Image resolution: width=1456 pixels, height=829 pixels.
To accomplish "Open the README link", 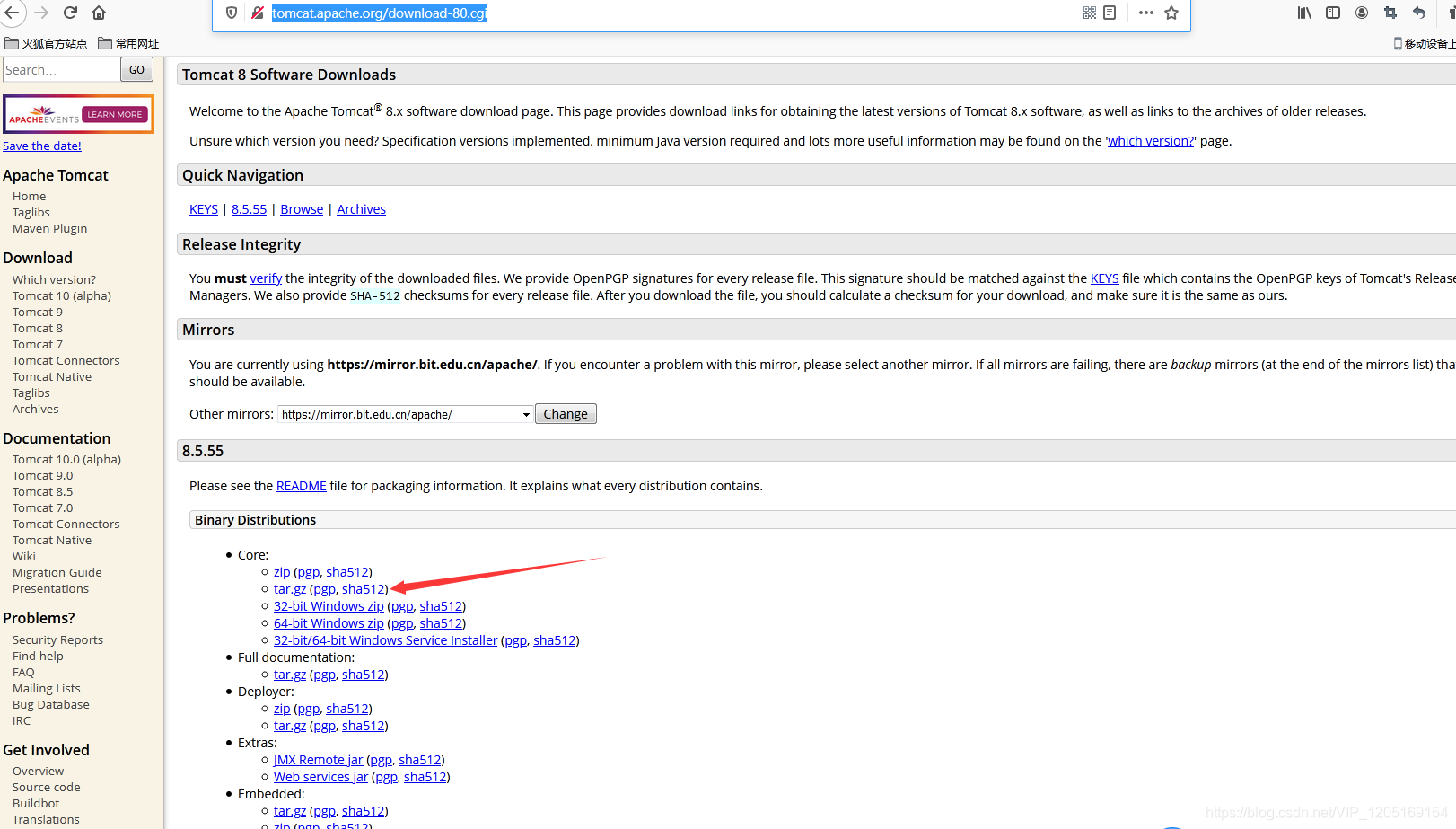I will tap(302, 486).
